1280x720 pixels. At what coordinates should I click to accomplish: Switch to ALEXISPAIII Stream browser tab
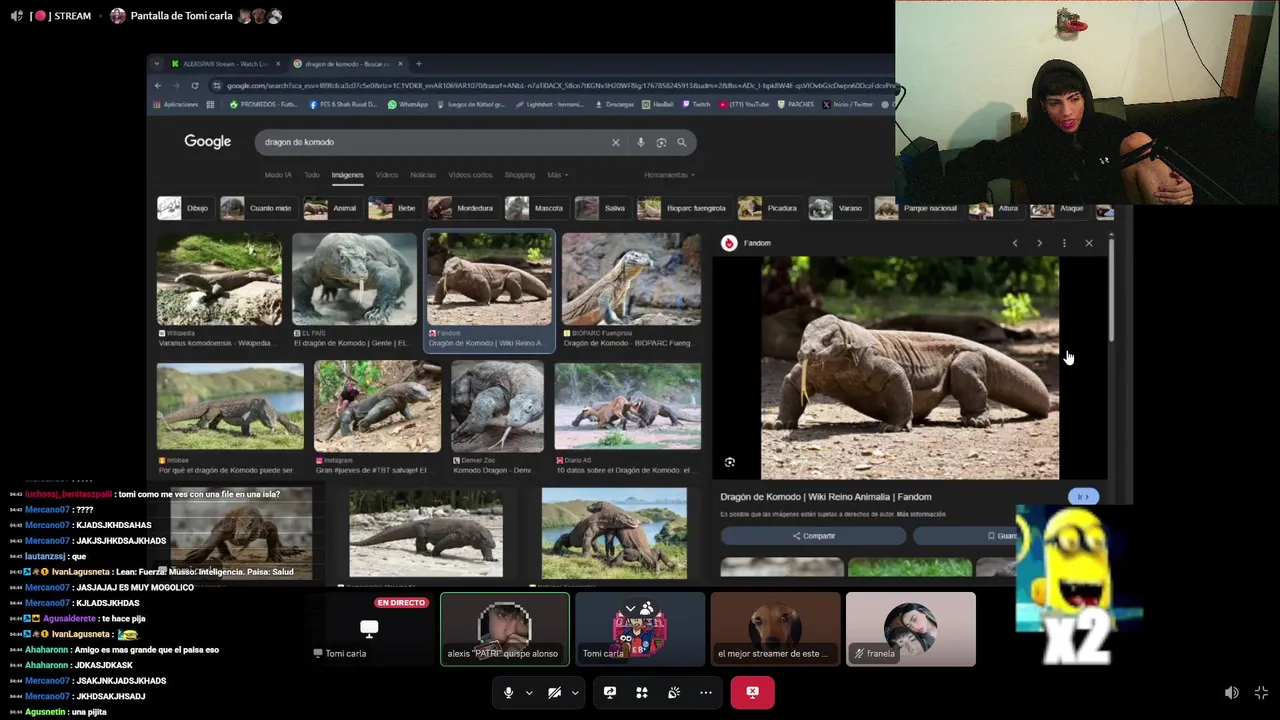[225, 64]
